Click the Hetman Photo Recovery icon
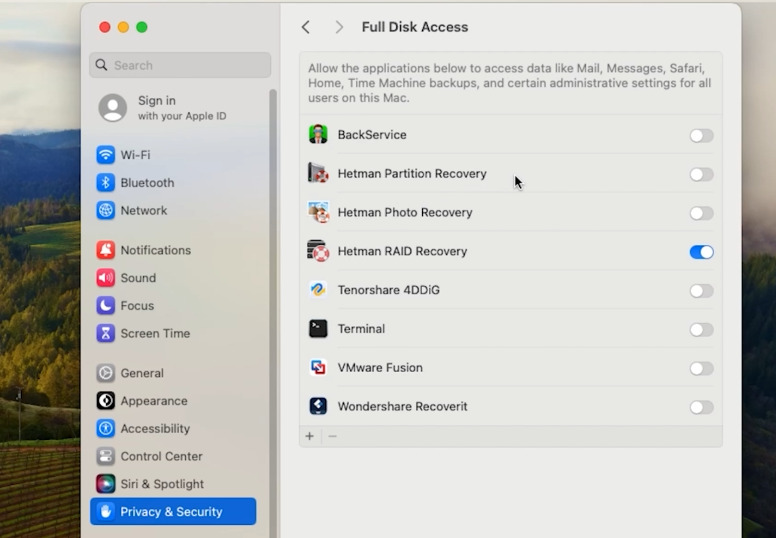This screenshot has width=776, height=538. pyautogui.click(x=318, y=212)
